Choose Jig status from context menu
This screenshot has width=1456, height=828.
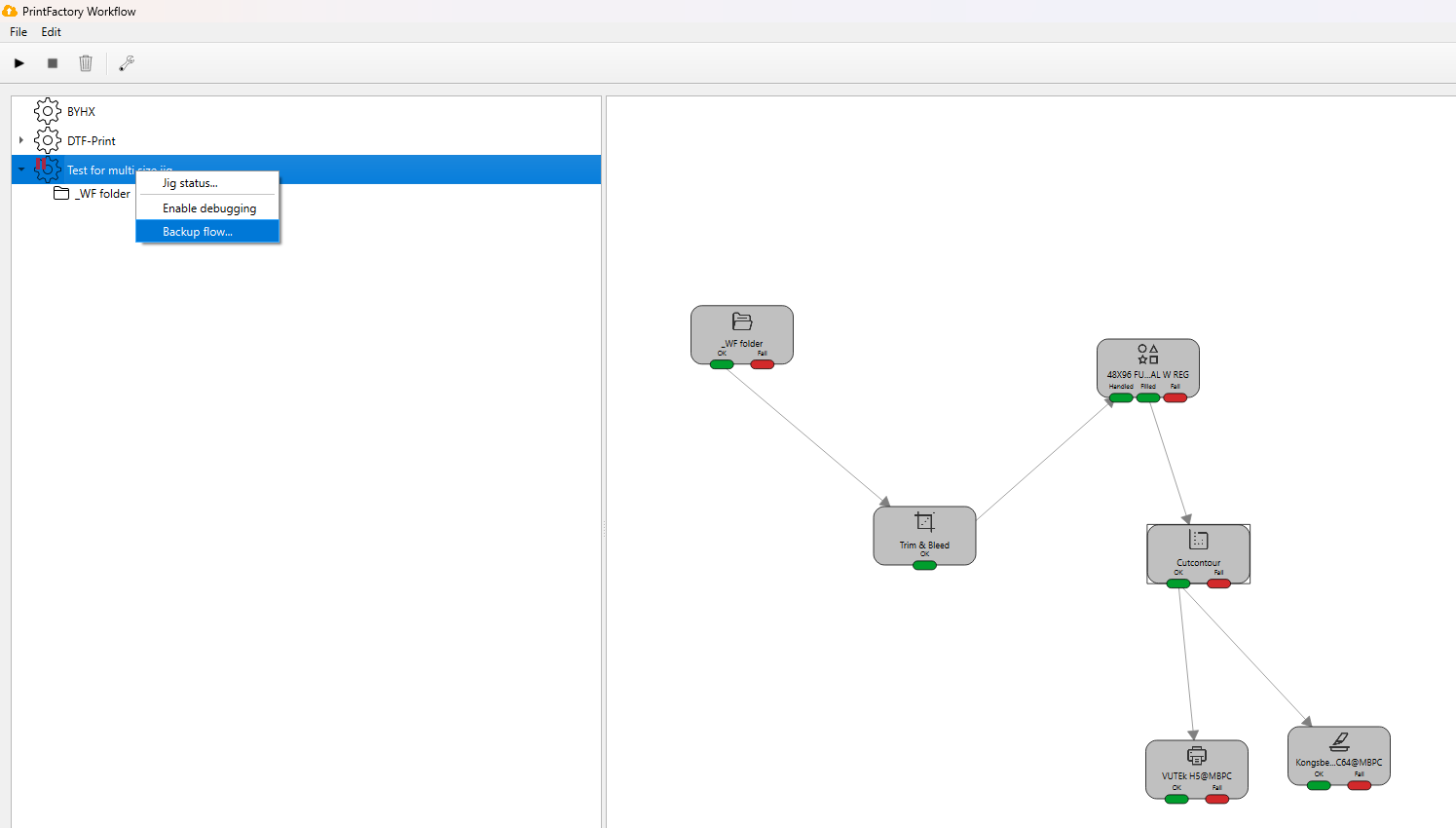coord(207,183)
